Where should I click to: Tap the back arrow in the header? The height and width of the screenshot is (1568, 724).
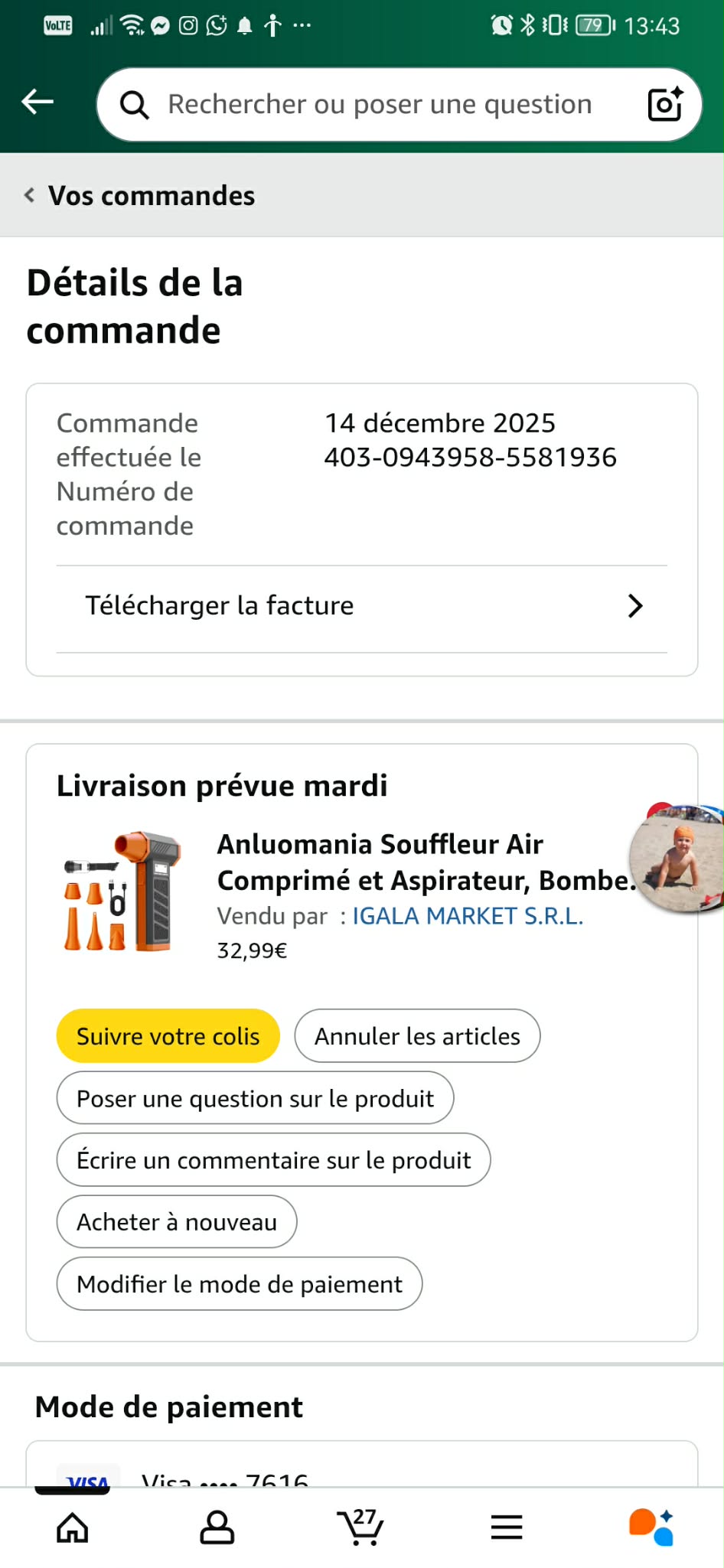pos(38,101)
